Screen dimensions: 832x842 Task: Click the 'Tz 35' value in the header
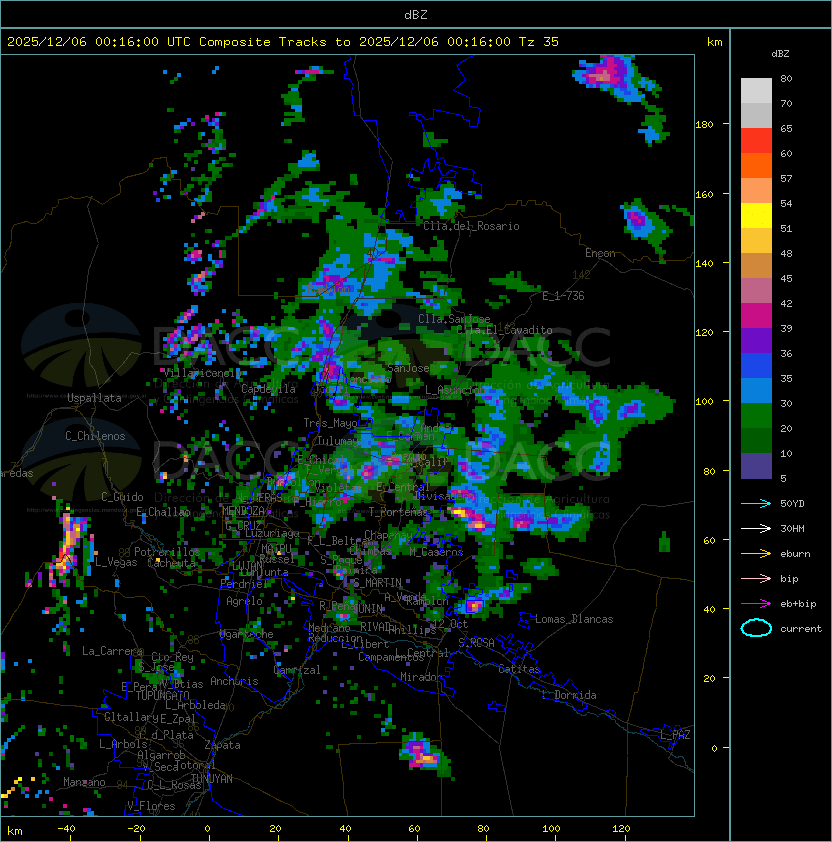[539, 42]
